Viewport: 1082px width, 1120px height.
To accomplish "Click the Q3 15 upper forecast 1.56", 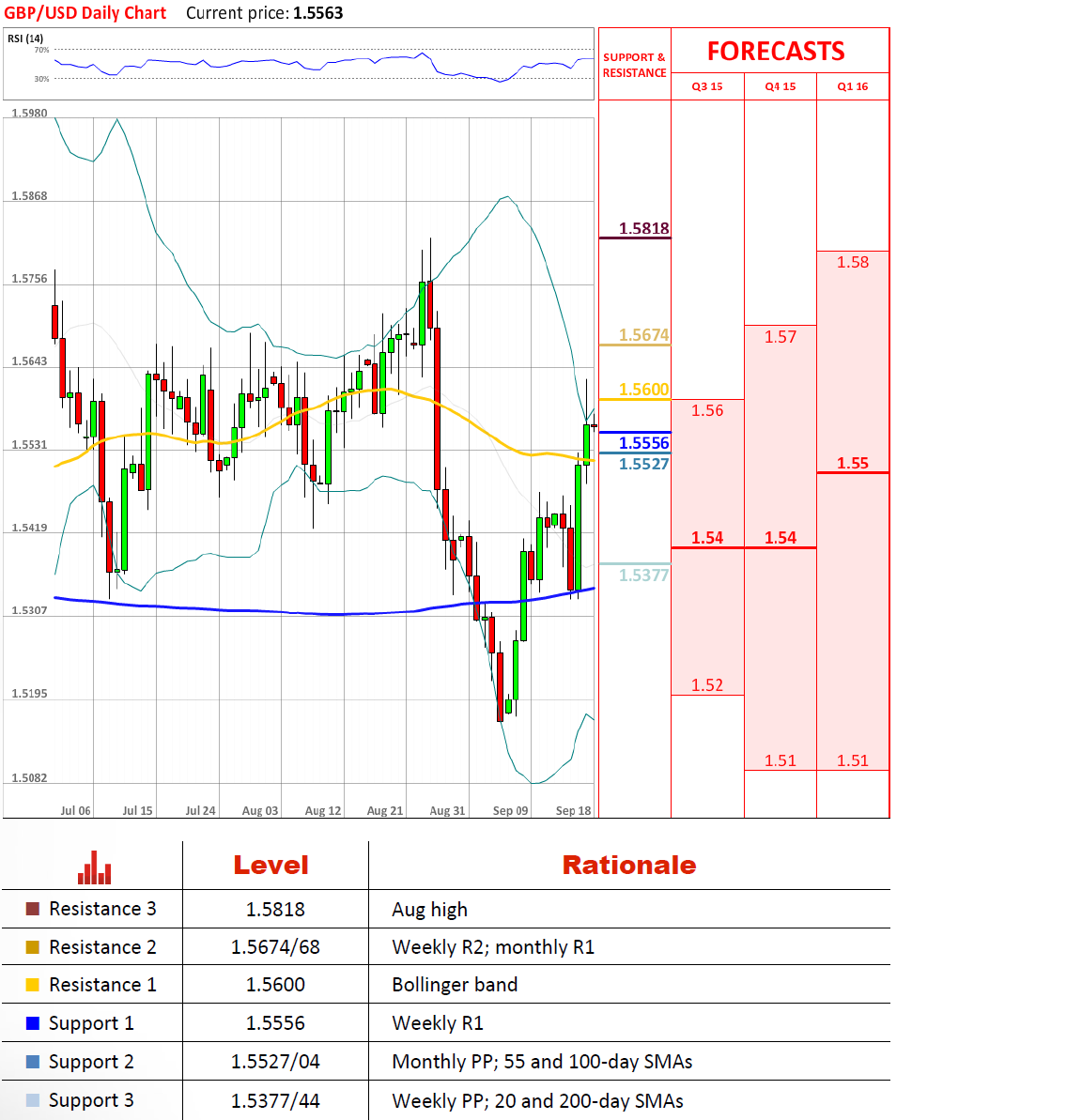I will coord(707,410).
